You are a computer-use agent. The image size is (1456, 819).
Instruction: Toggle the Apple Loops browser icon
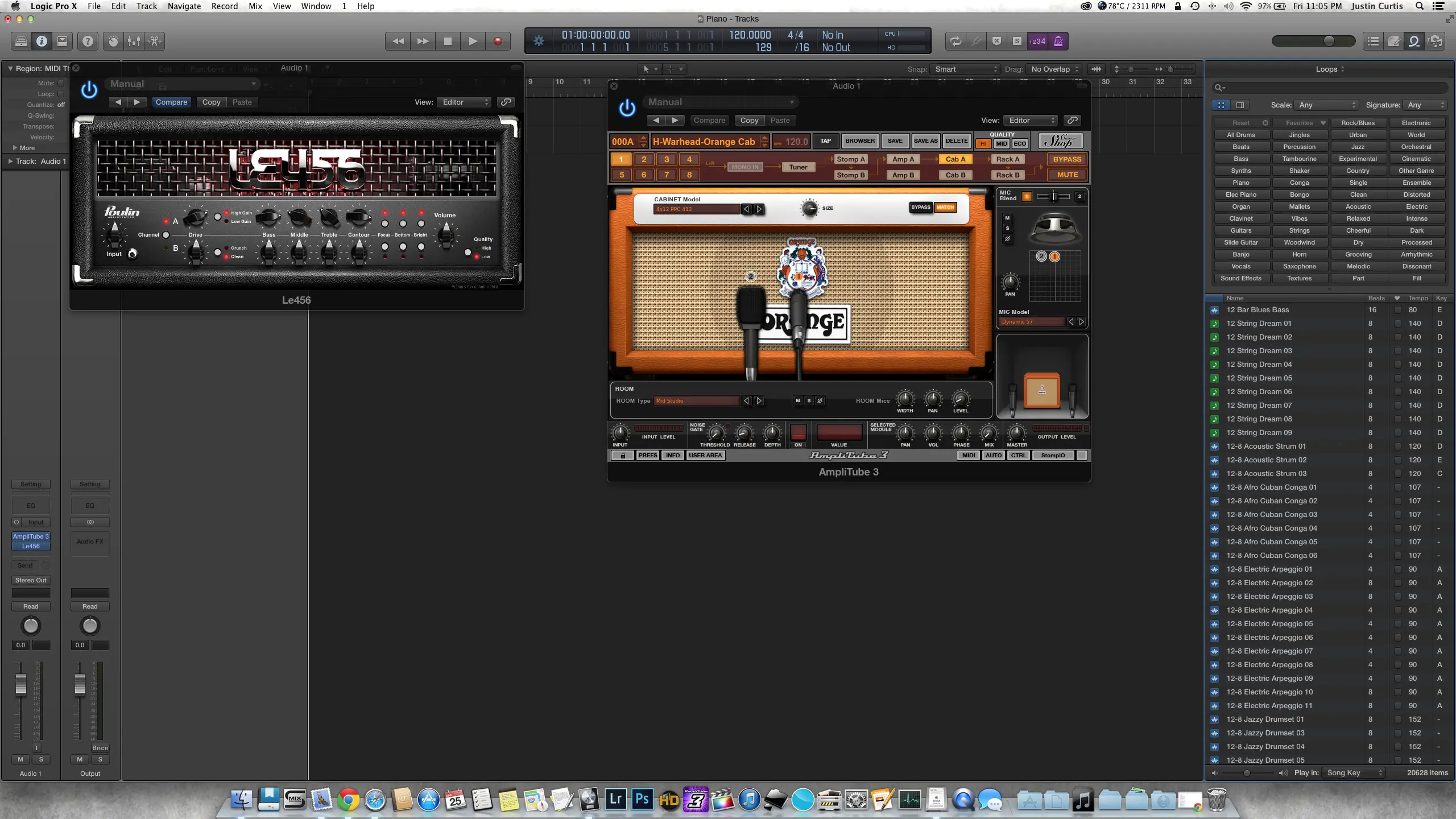click(1414, 41)
